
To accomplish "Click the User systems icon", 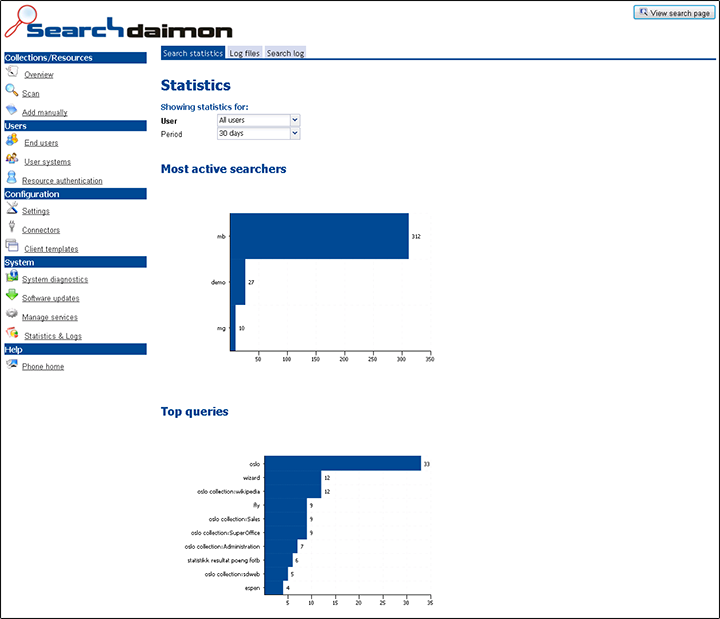I will click(12, 158).
